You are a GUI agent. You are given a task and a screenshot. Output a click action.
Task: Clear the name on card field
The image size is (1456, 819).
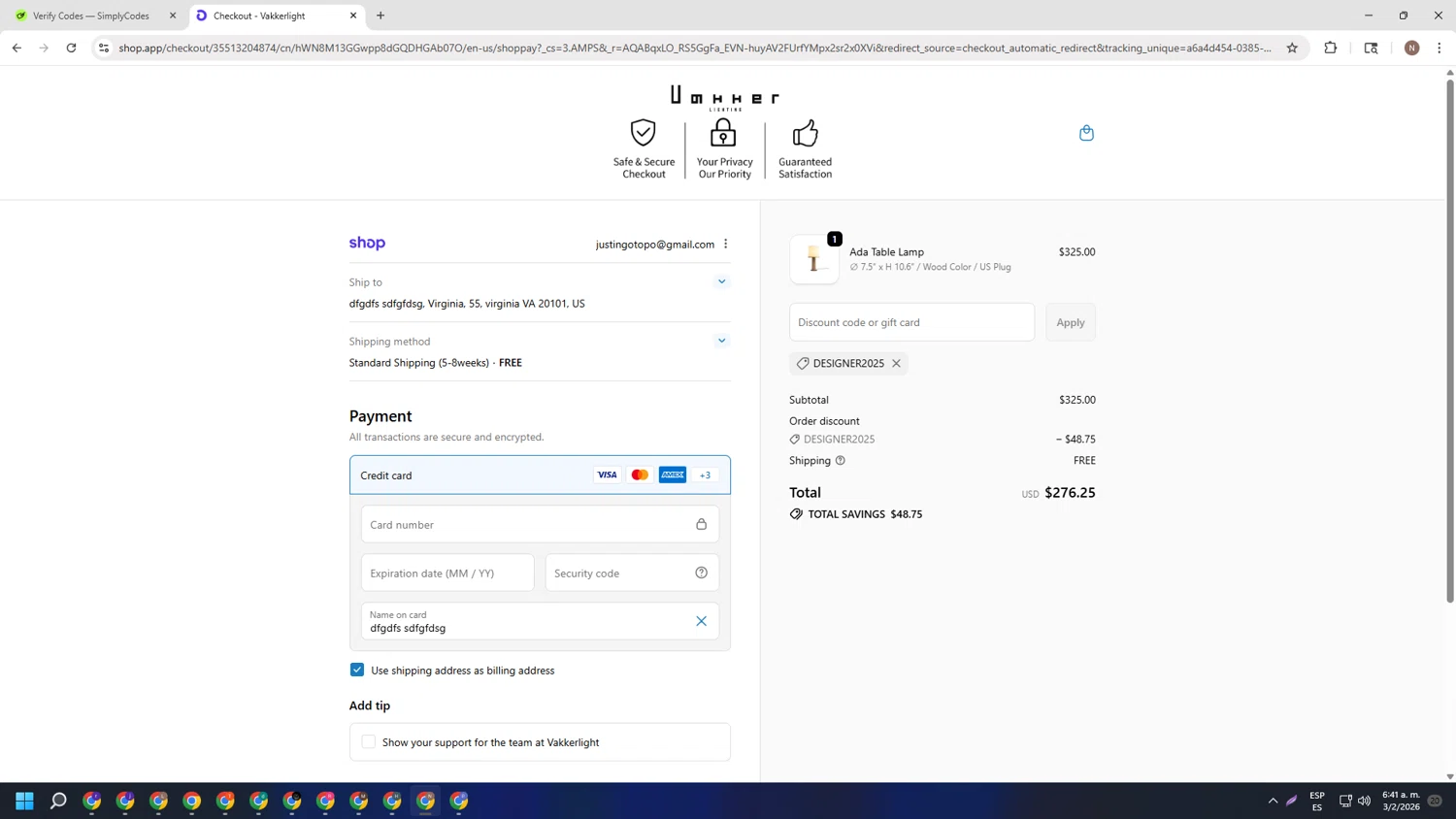(701, 621)
